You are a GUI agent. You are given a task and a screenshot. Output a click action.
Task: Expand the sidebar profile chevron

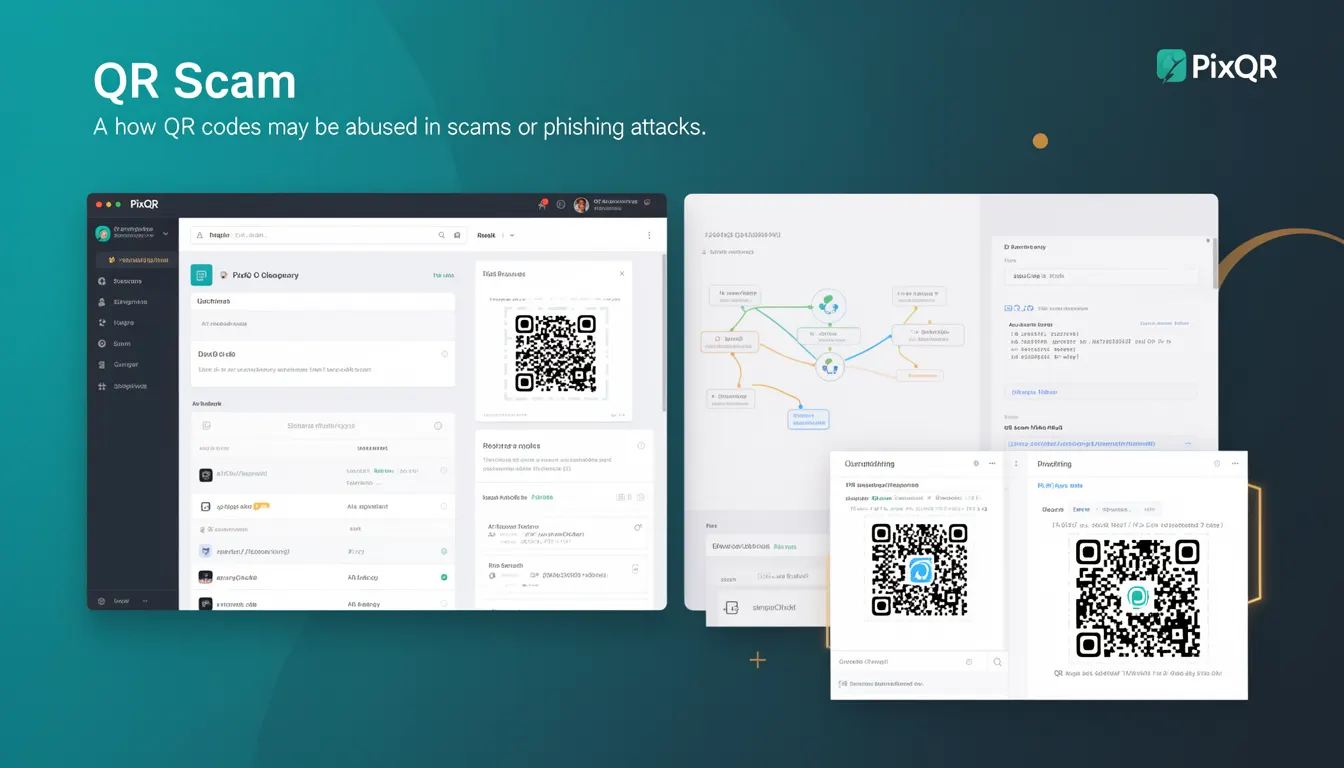click(x=165, y=233)
